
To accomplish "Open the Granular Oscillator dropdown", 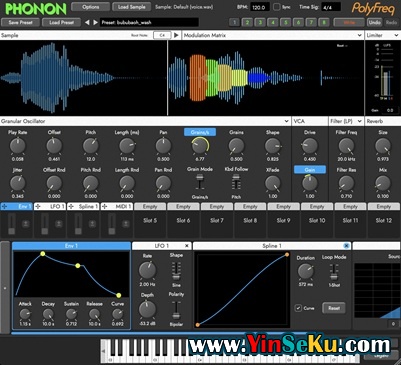I will 286,121.
